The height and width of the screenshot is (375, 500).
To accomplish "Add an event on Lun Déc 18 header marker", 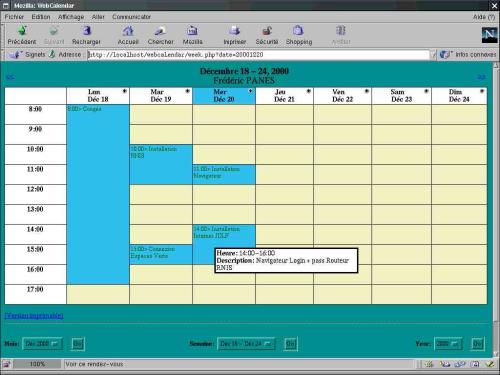I will coord(125,91).
